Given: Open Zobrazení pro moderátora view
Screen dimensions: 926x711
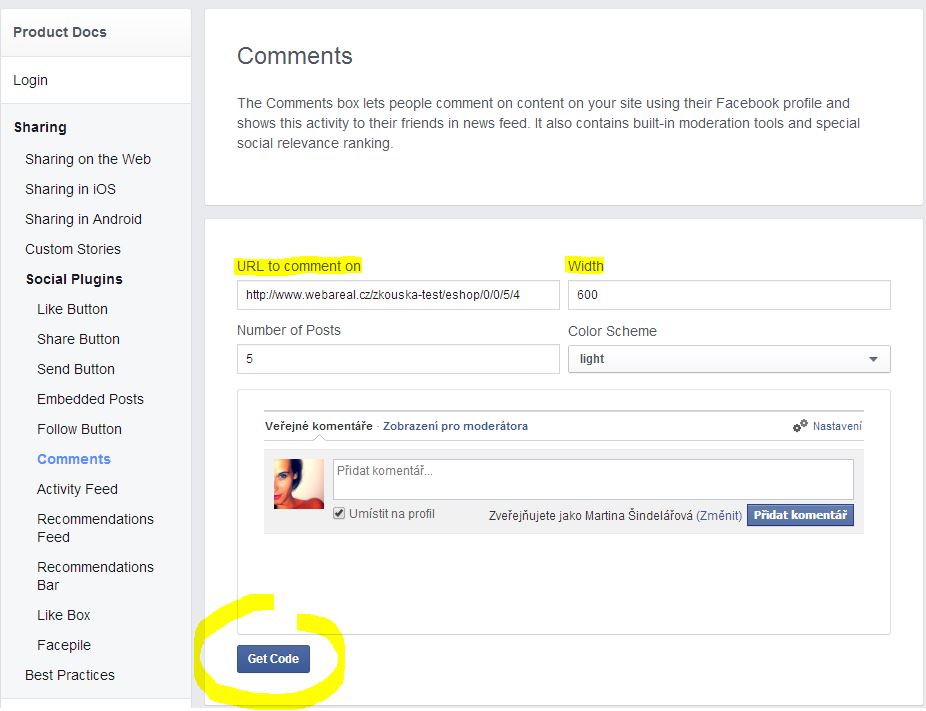Looking at the screenshot, I should [455, 426].
